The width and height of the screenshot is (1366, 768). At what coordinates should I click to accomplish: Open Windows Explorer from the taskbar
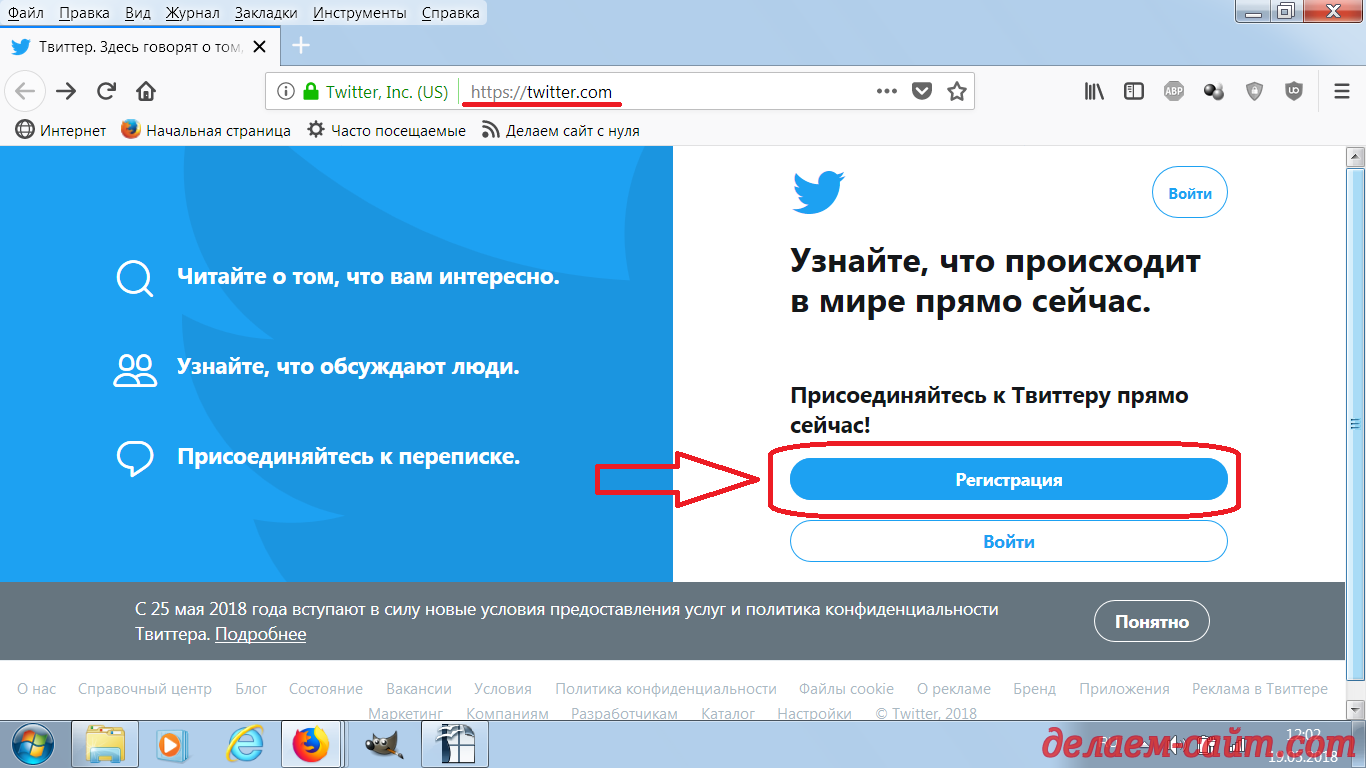pos(105,744)
